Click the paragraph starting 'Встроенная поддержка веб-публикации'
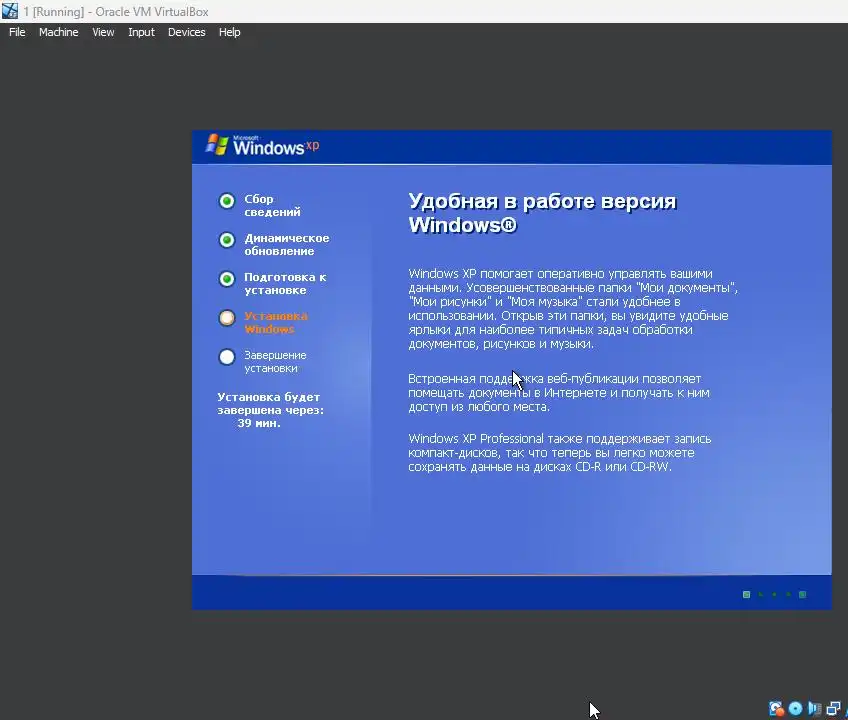Viewport: 848px width, 720px height. point(559,393)
